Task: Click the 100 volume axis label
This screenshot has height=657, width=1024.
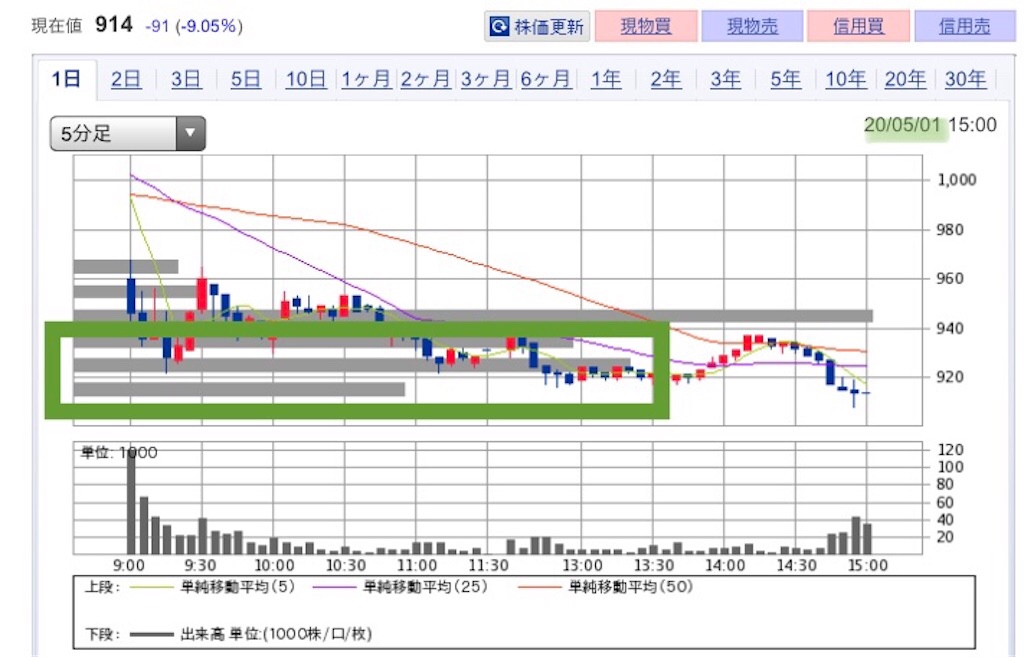Action: click(950, 467)
